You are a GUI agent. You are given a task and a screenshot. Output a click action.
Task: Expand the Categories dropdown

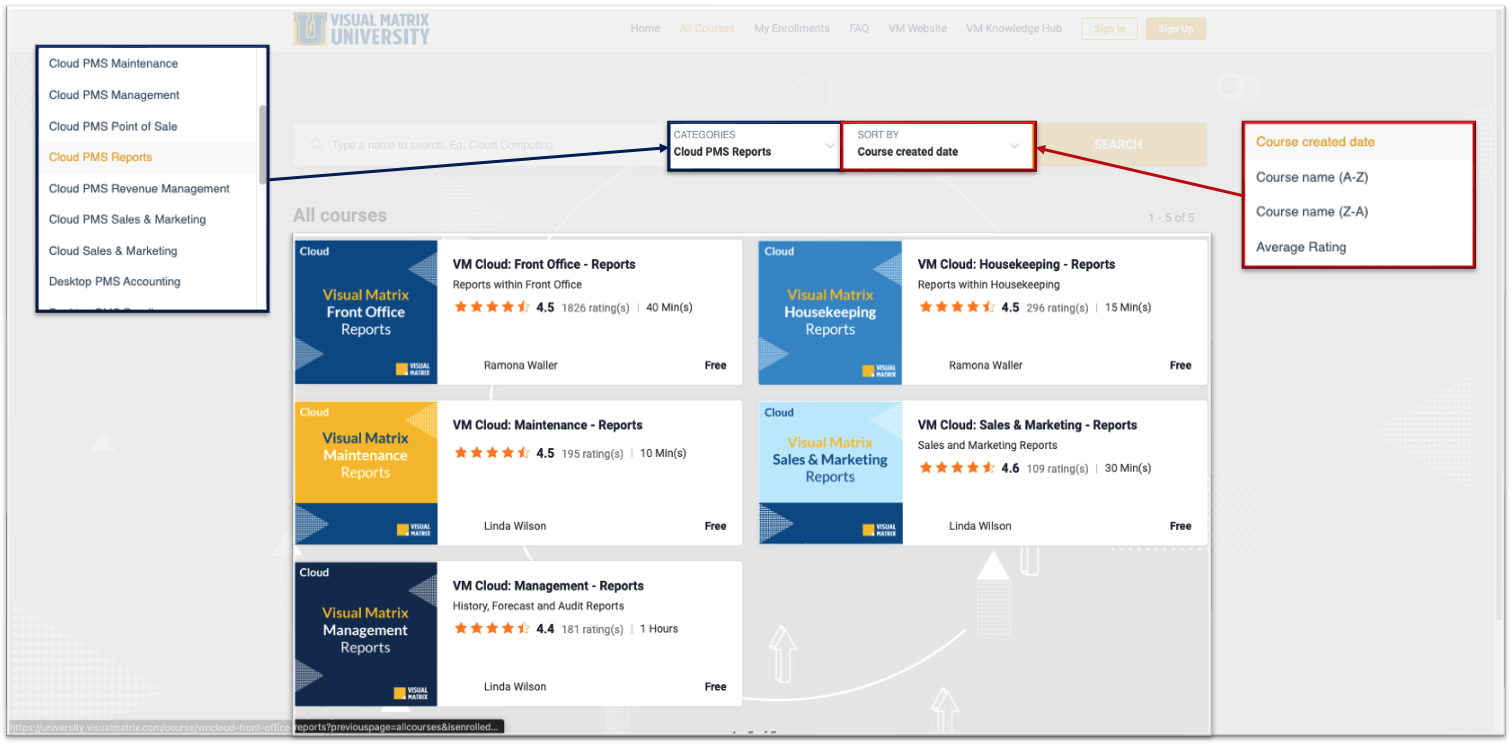pos(754,146)
